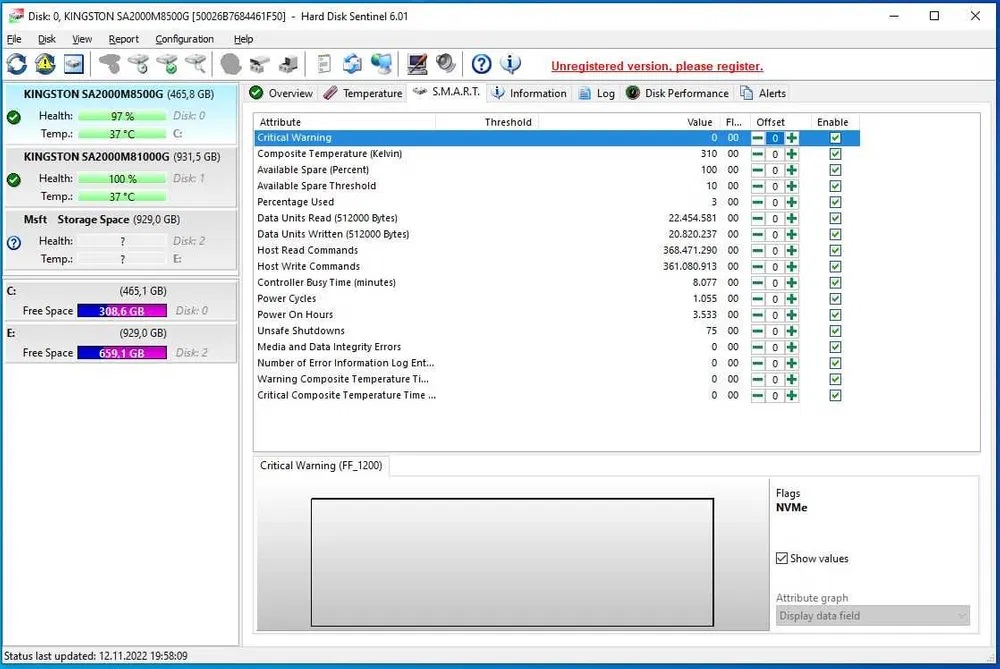
Task: Switch to the Log tab
Action: [x=597, y=93]
